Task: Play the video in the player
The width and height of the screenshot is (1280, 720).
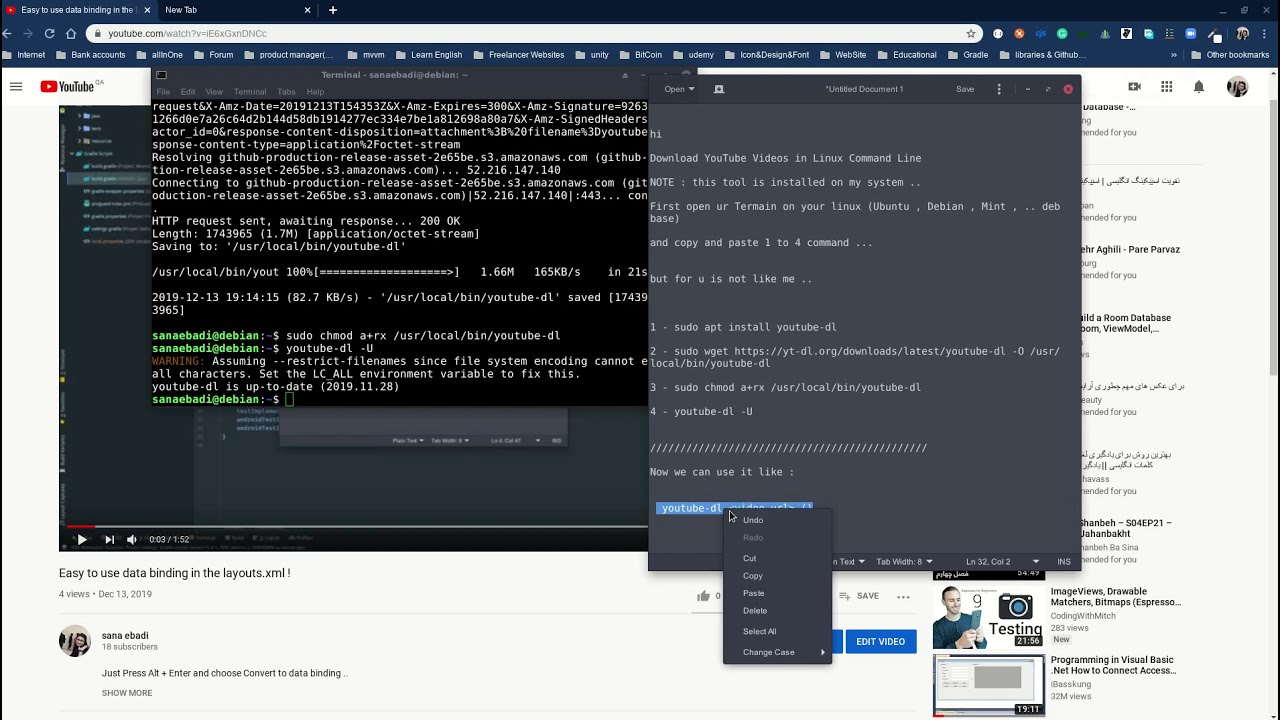Action: (x=82, y=539)
